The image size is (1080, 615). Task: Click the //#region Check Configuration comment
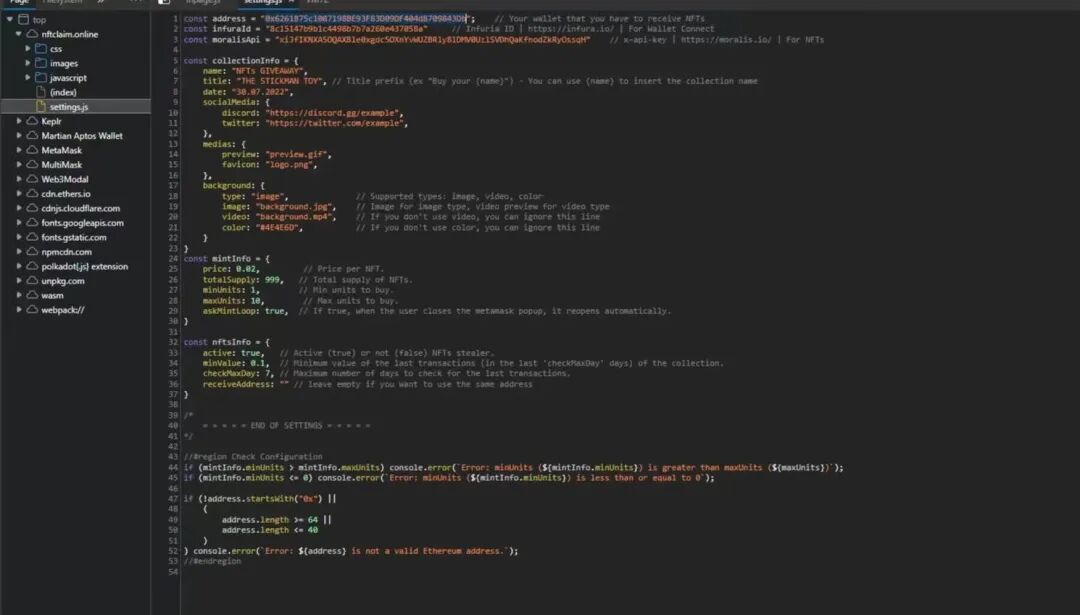coord(253,457)
